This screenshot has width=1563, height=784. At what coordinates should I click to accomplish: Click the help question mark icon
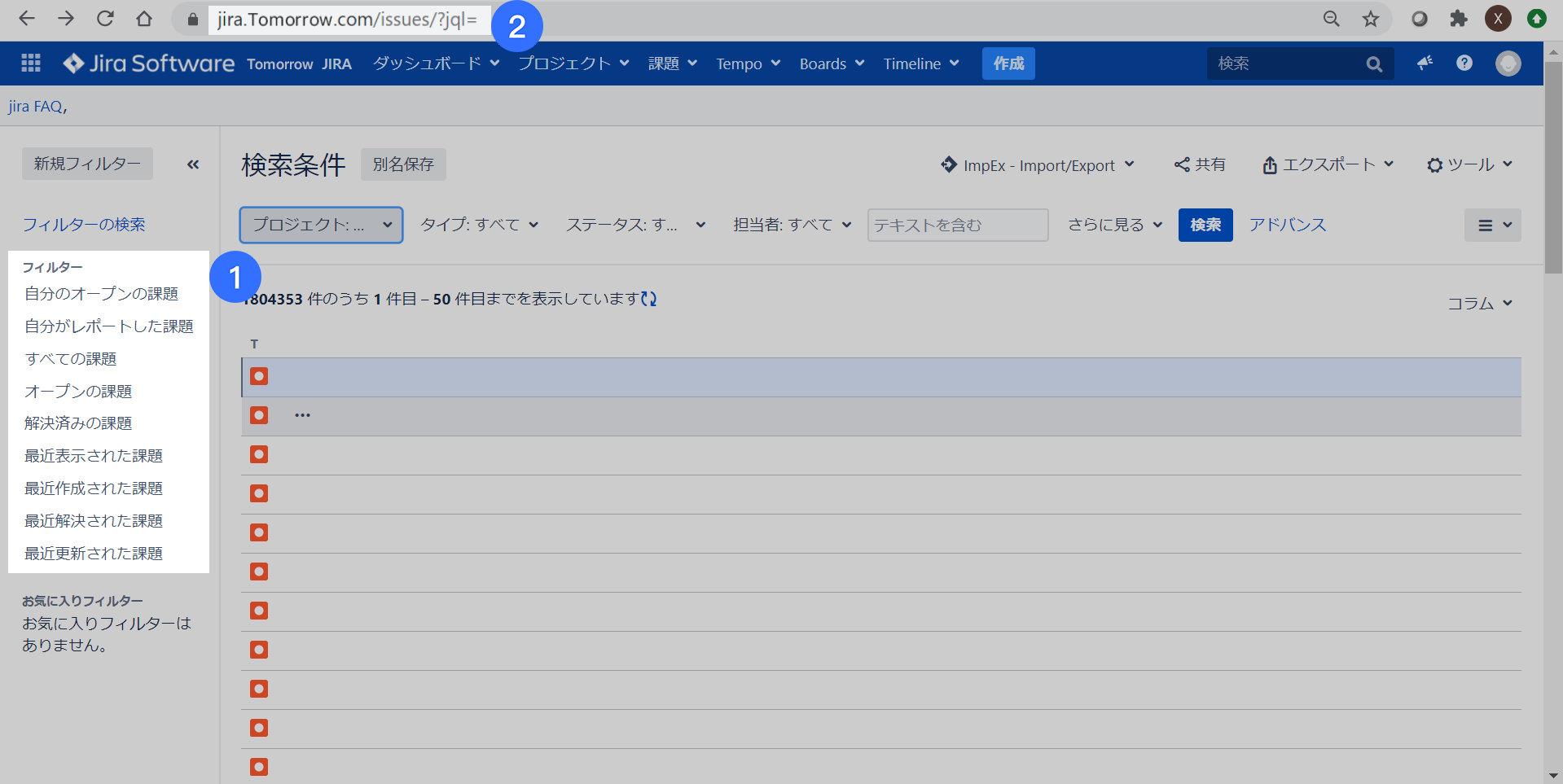pyautogui.click(x=1464, y=64)
